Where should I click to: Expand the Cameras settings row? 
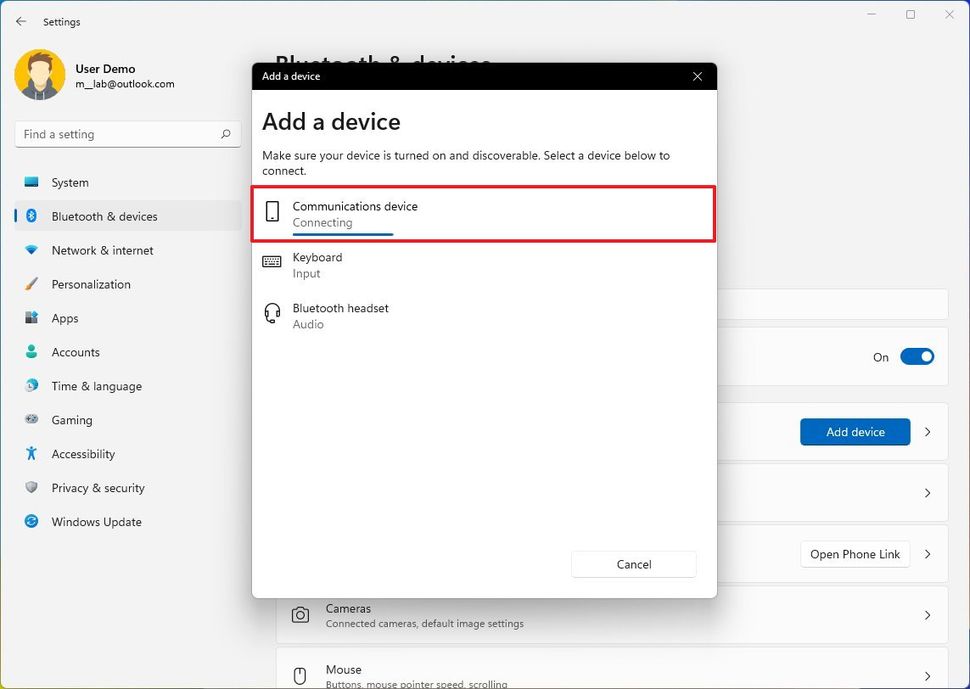coord(927,616)
